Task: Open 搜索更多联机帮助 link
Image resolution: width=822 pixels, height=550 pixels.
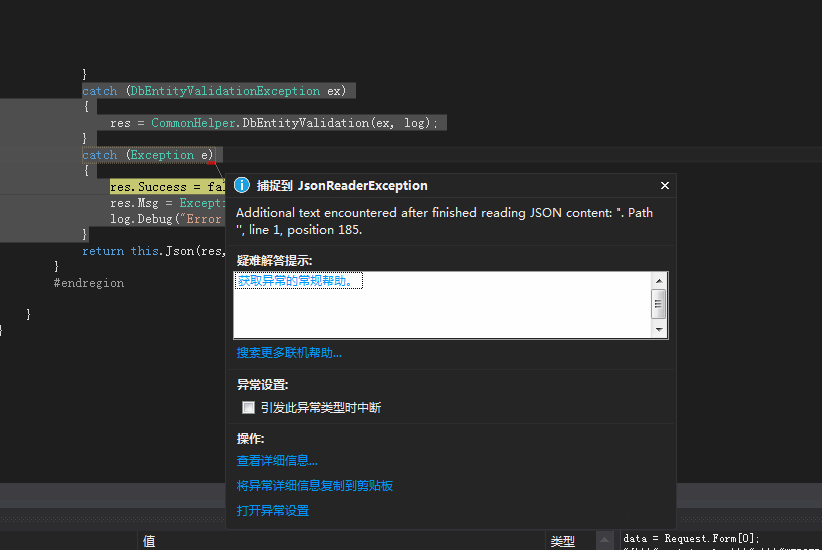Action: pyautogui.click(x=289, y=352)
